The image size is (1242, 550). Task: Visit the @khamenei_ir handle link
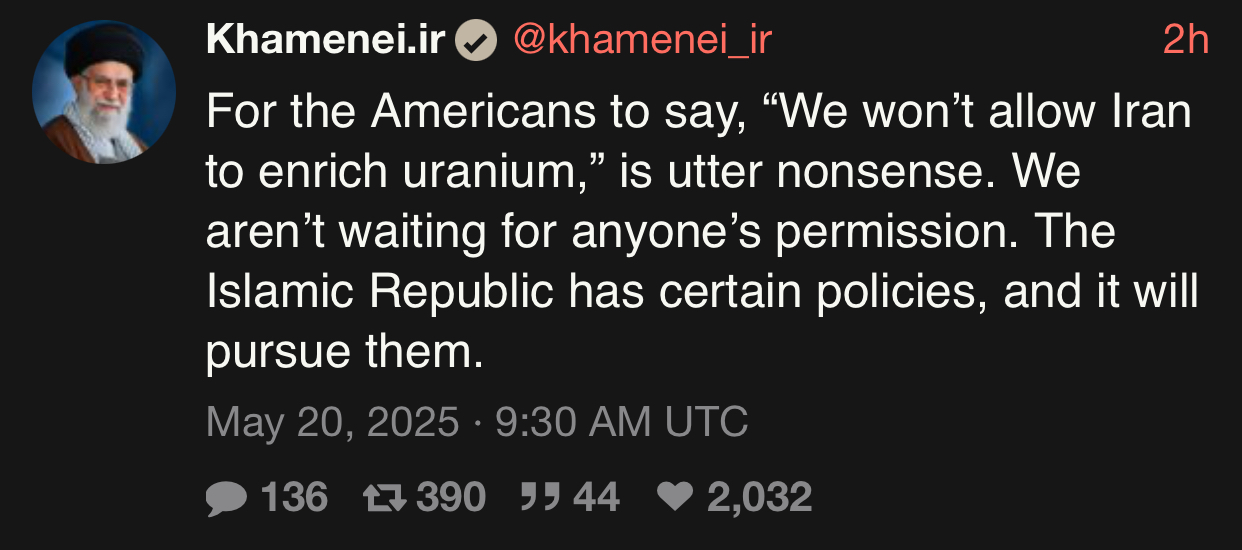tap(642, 42)
